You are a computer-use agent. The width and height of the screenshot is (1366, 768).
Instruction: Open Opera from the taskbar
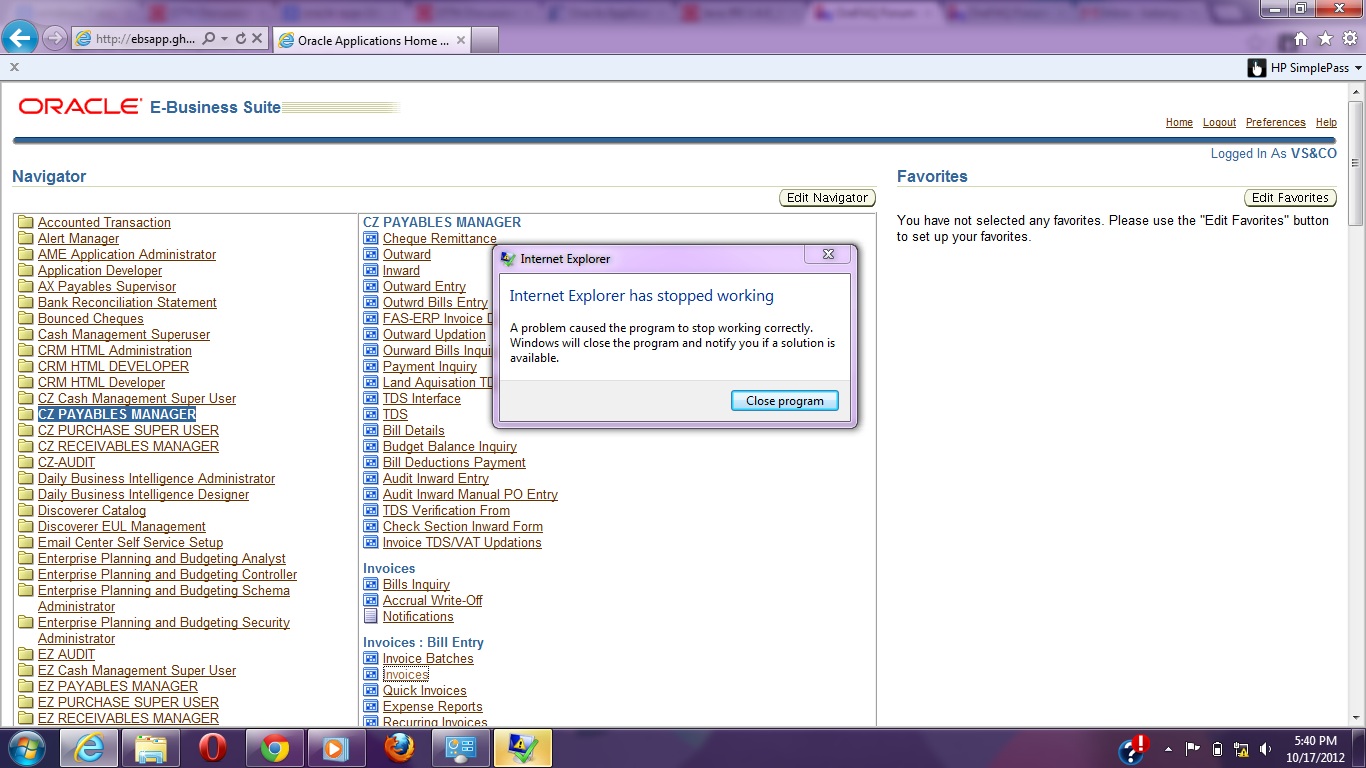[x=212, y=748]
